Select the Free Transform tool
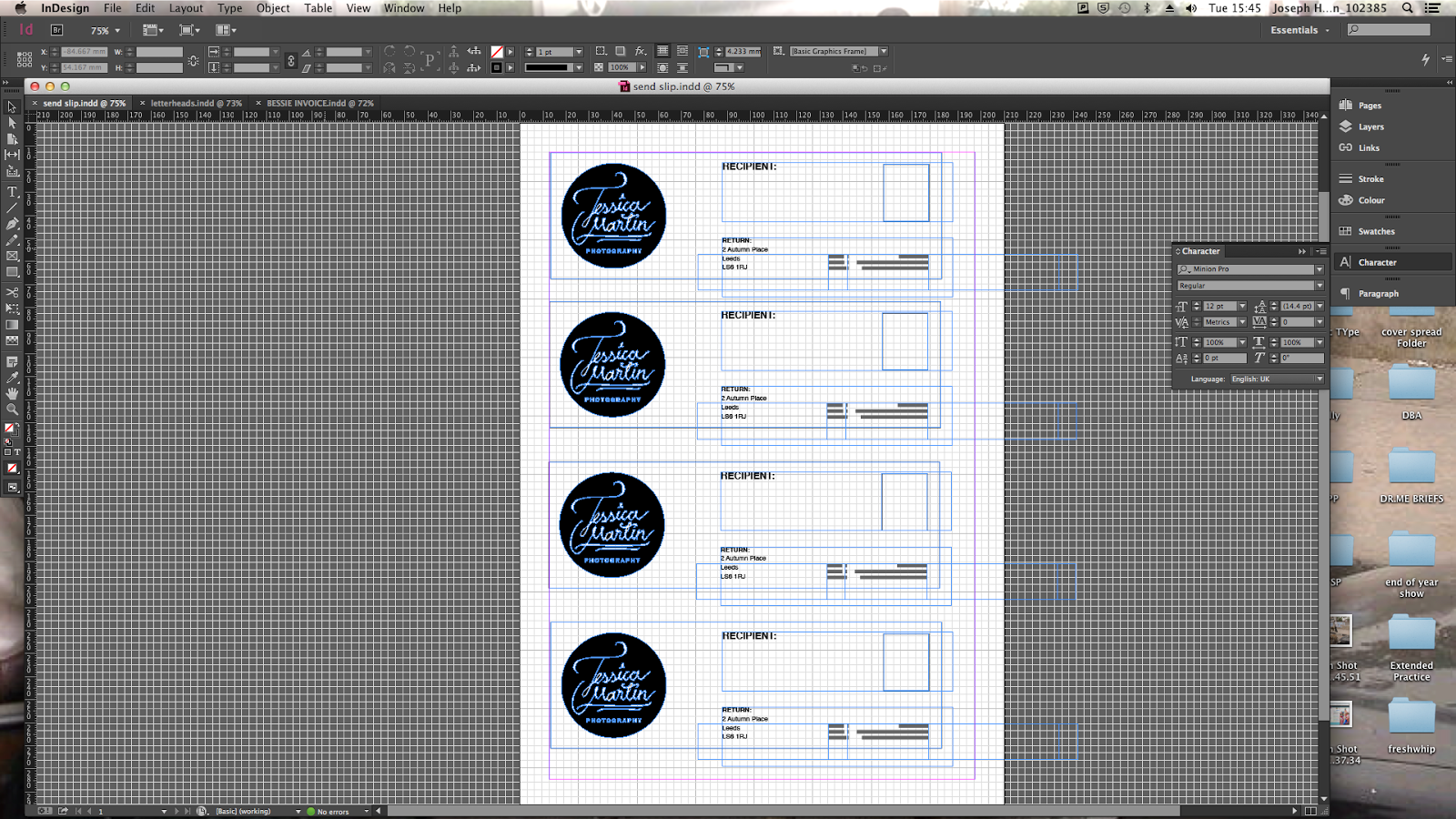 click(x=12, y=308)
